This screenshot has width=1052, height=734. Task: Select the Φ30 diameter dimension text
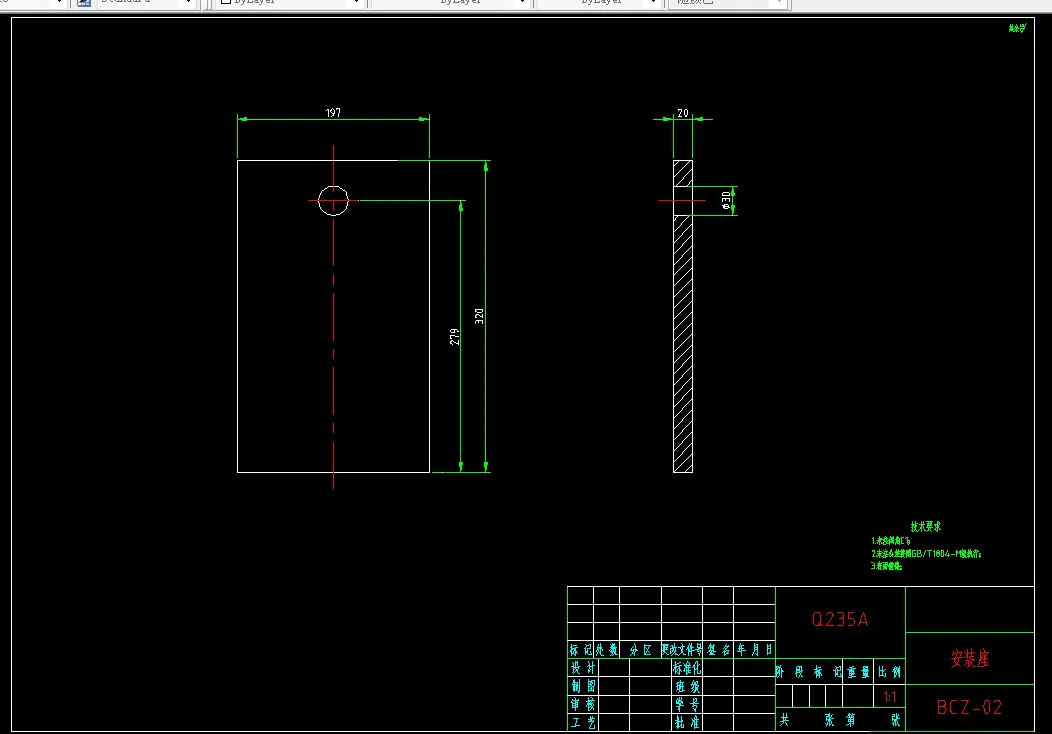point(726,201)
